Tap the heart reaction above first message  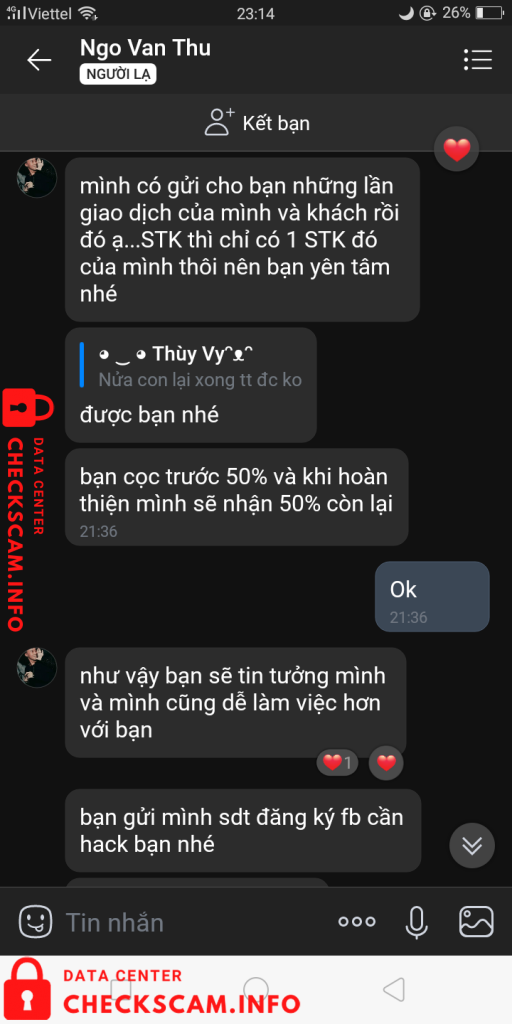456,150
